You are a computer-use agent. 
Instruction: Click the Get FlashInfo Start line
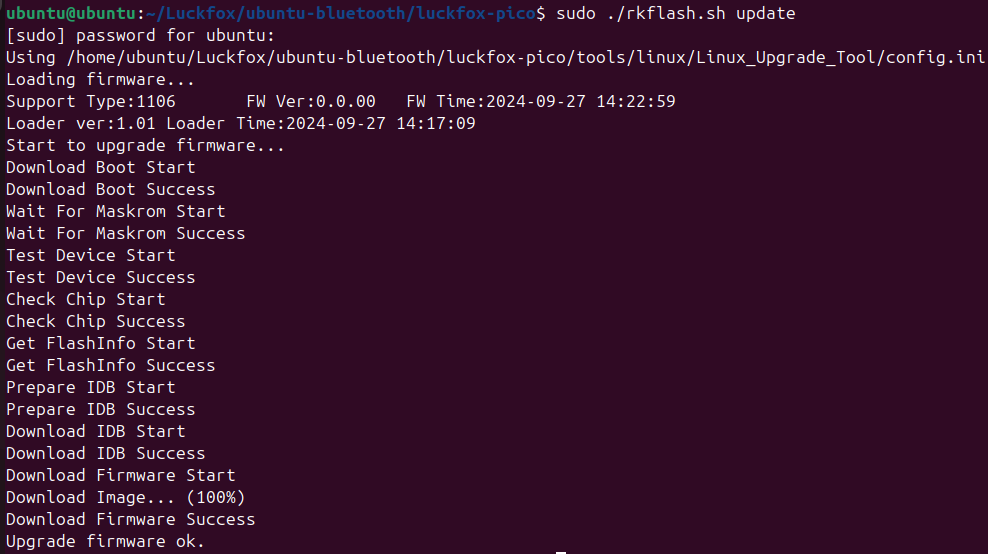pos(100,343)
